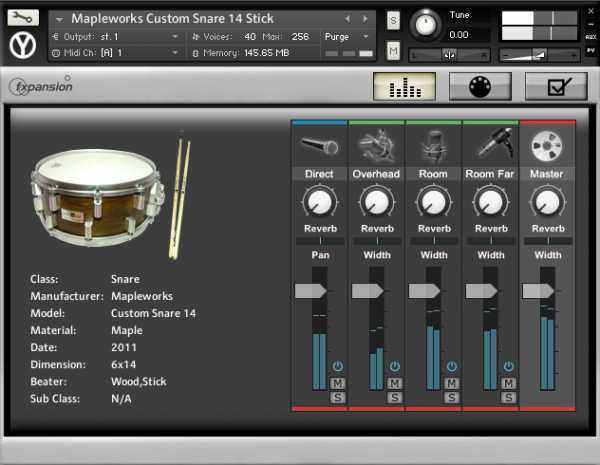
Task: Solo the Direct channel
Action: (x=338, y=398)
